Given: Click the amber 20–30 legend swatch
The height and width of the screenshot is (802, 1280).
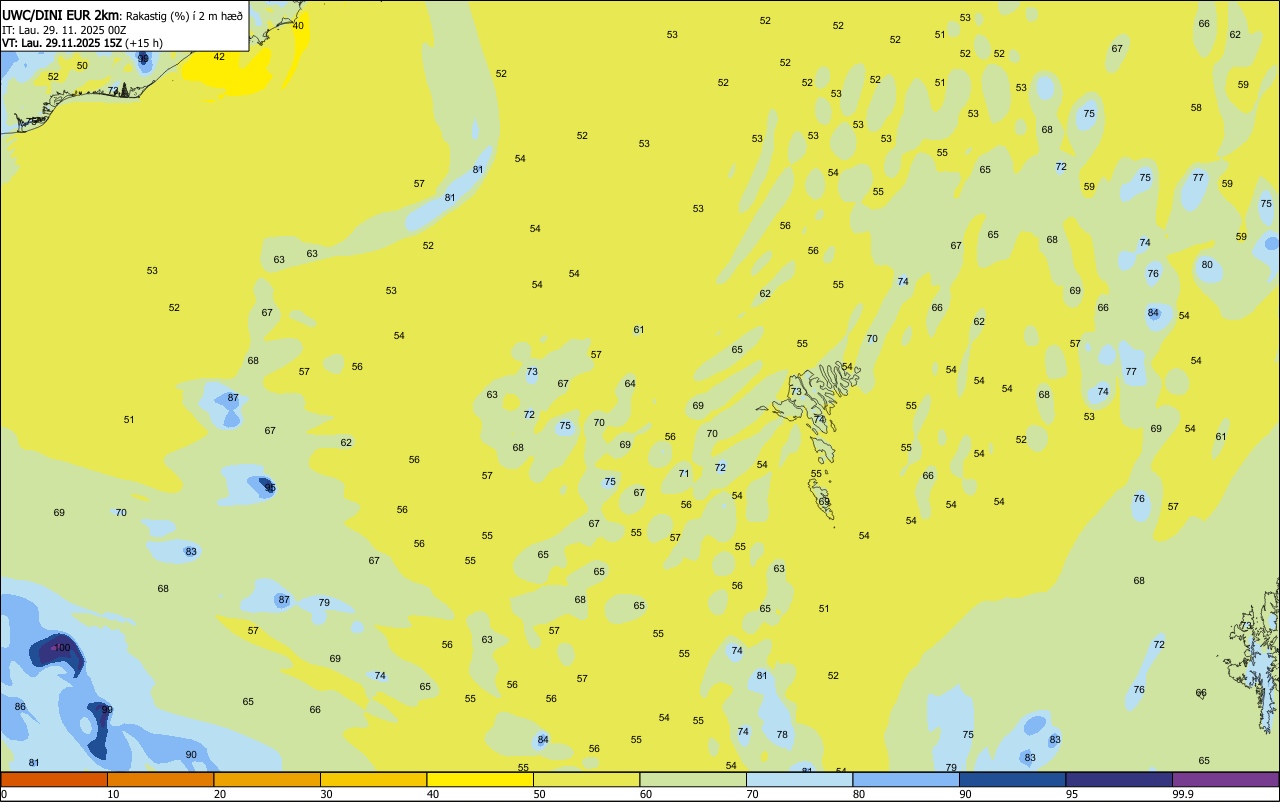Looking at the screenshot, I should tap(267, 779).
